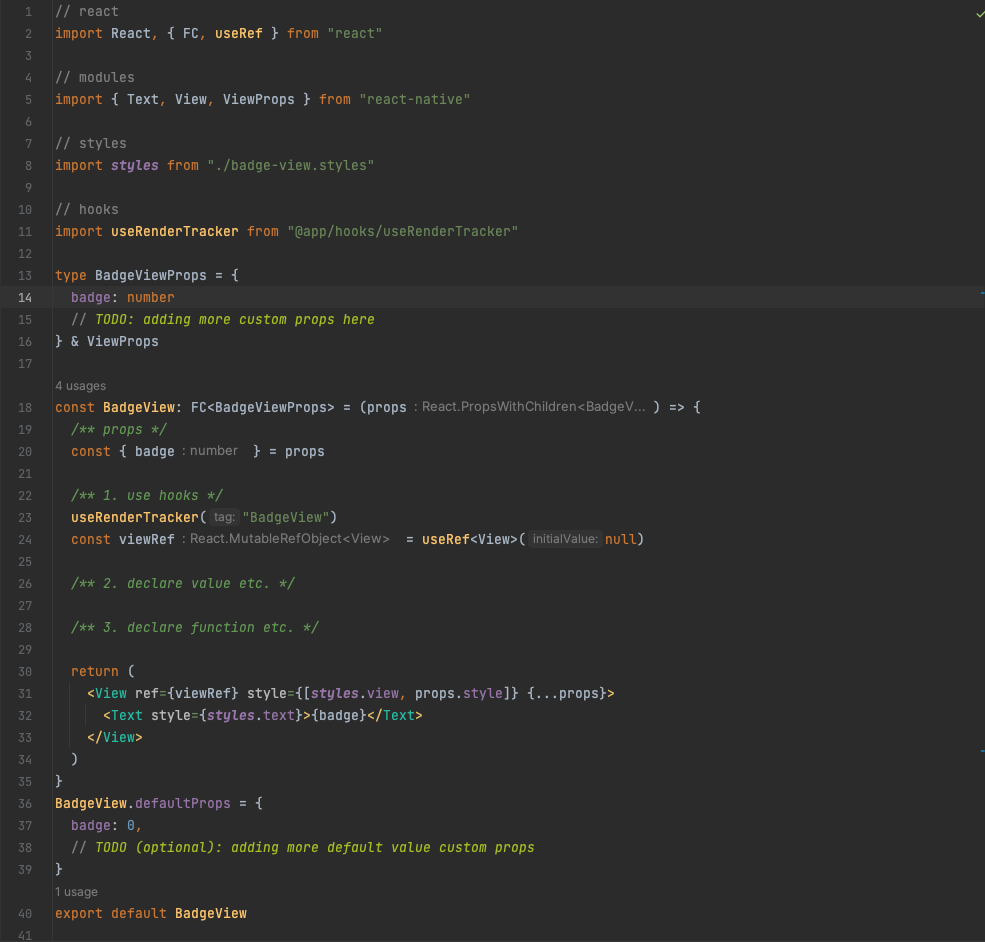
Task: Click 'ref={viewRef}' on line 31
Action: click(x=187, y=693)
